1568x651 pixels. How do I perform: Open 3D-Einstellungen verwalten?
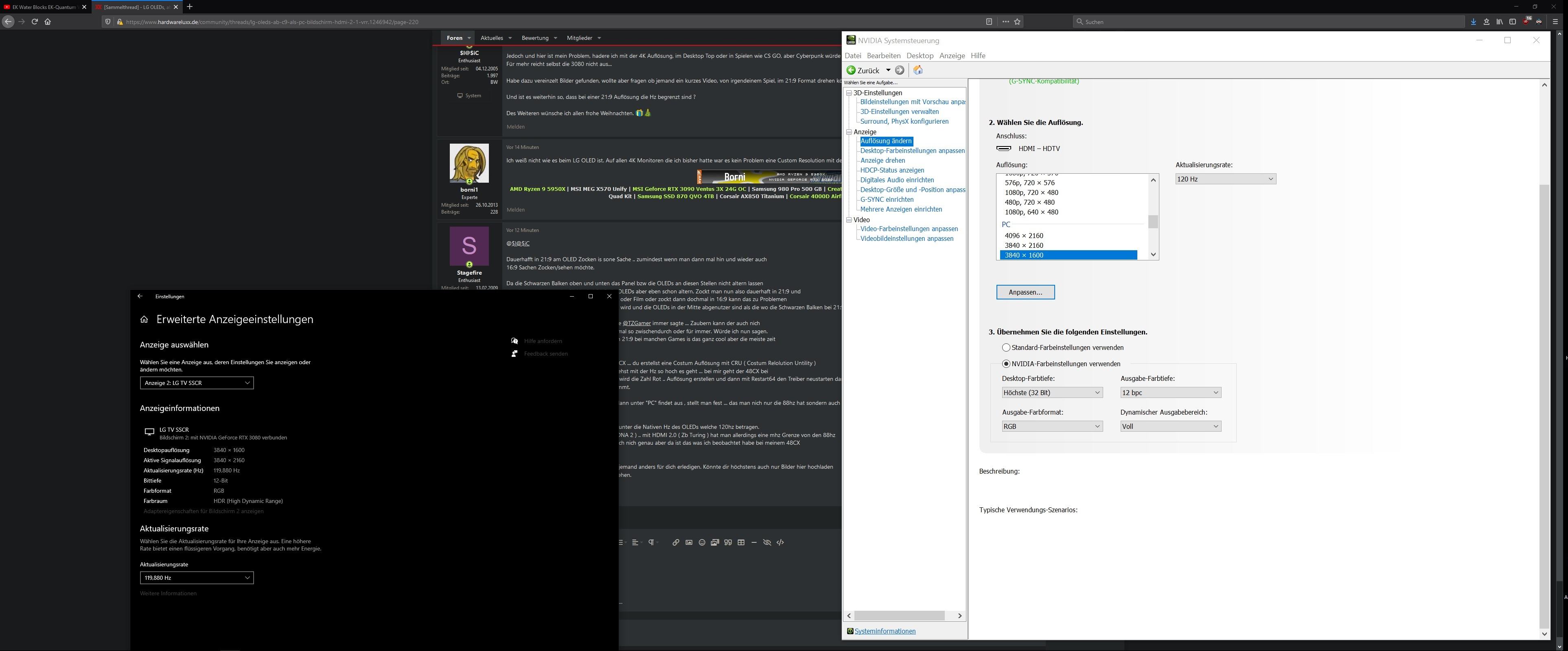tap(899, 112)
